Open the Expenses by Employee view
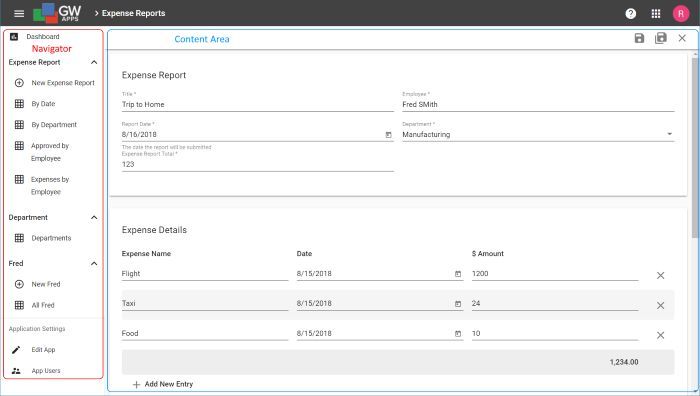The height and width of the screenshot is (396, 700). (x=50, y=185)
